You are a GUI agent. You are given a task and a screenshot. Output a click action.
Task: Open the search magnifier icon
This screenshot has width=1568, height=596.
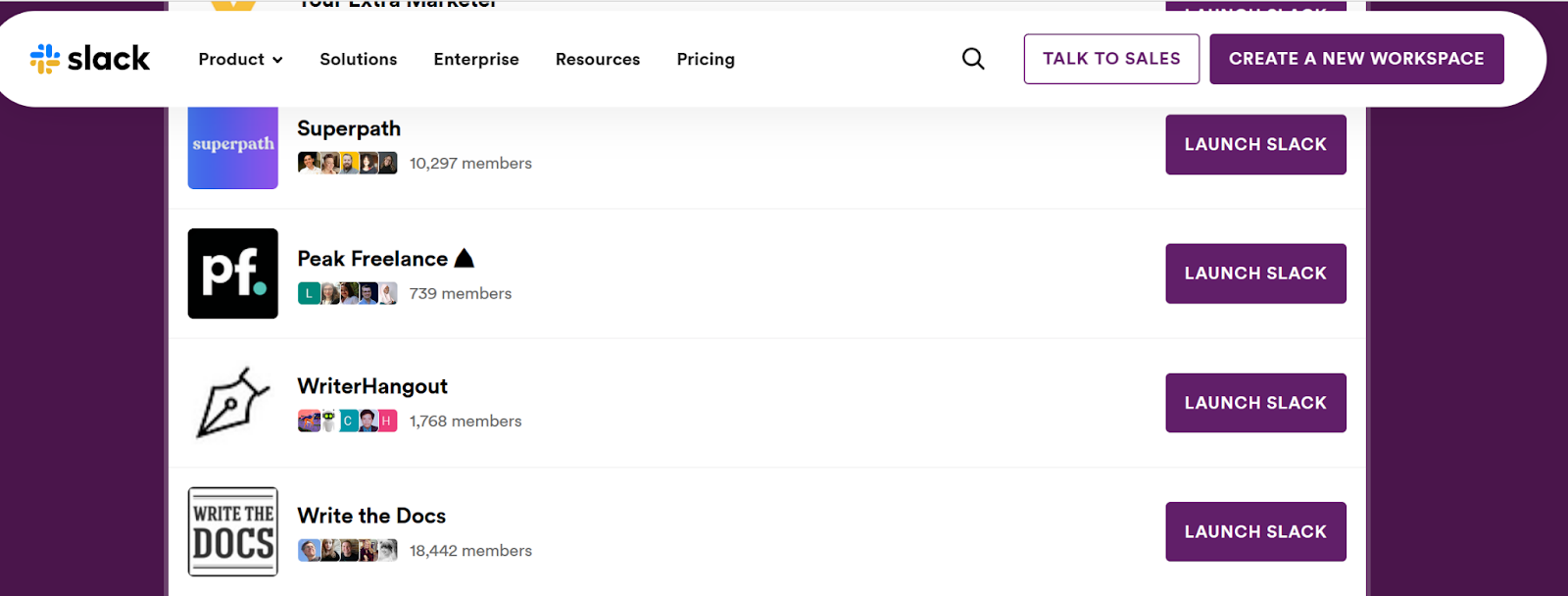(x=973, y=59)
